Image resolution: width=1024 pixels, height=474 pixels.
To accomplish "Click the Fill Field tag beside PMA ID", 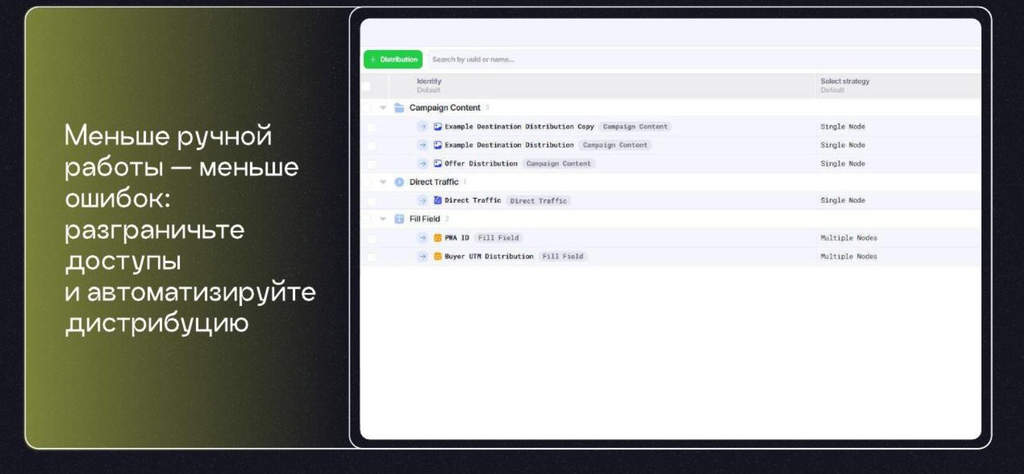I will pyautogui.click(x=498, y=238).
